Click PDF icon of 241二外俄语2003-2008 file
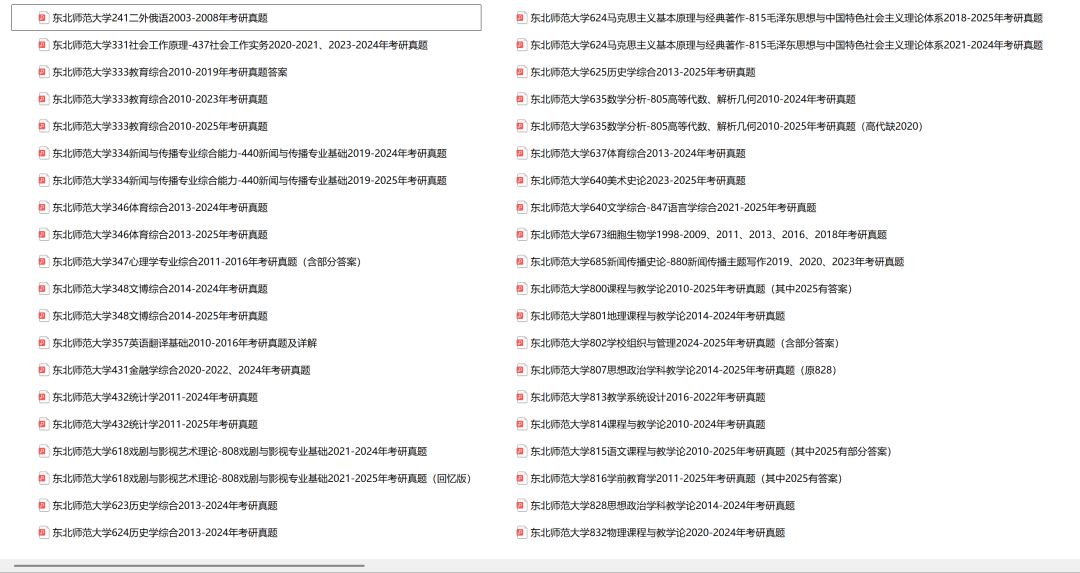The image size is (1080, 573). (43, 18)
